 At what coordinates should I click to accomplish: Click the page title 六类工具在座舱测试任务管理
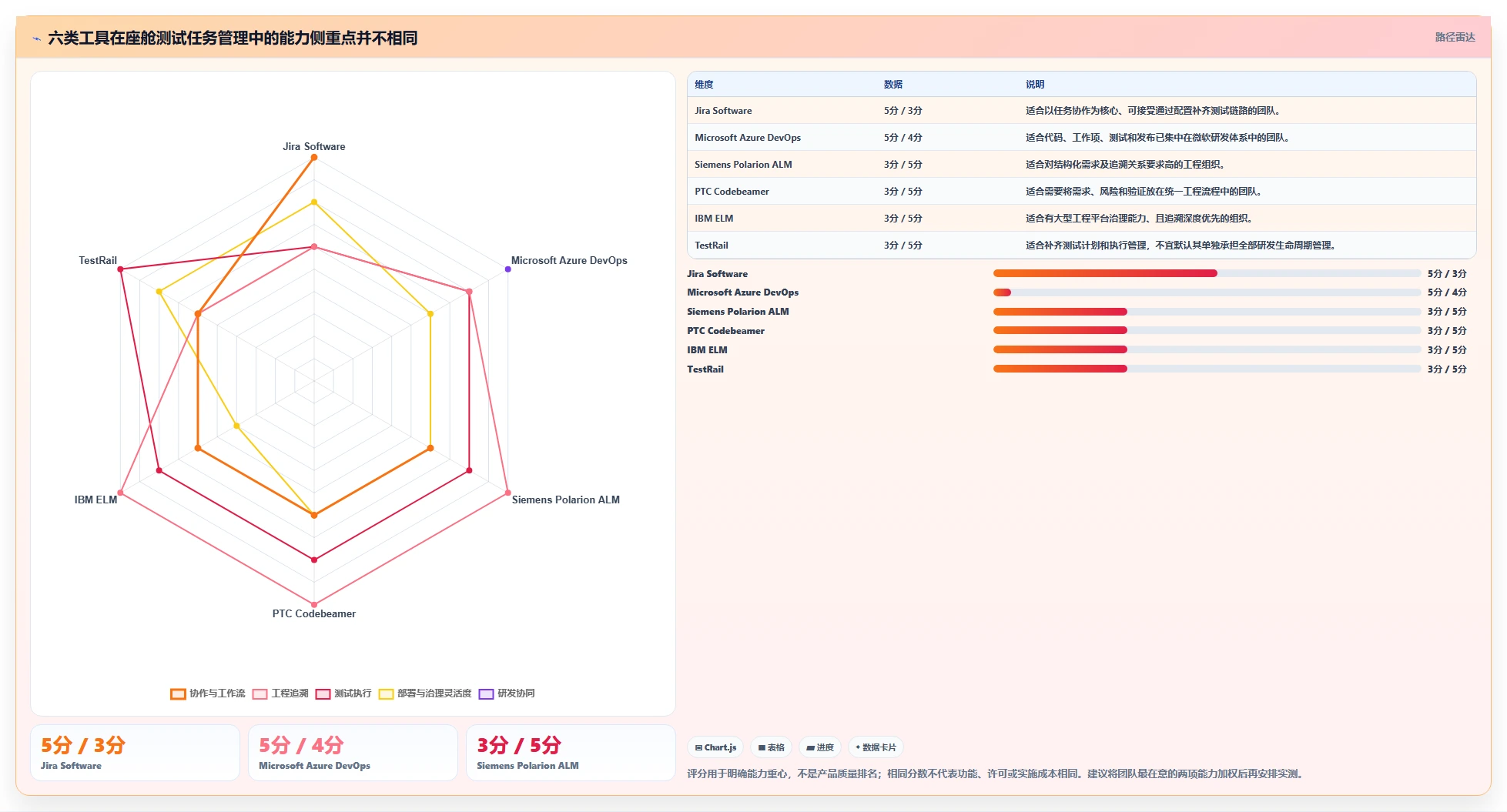(x=233, y=38)
